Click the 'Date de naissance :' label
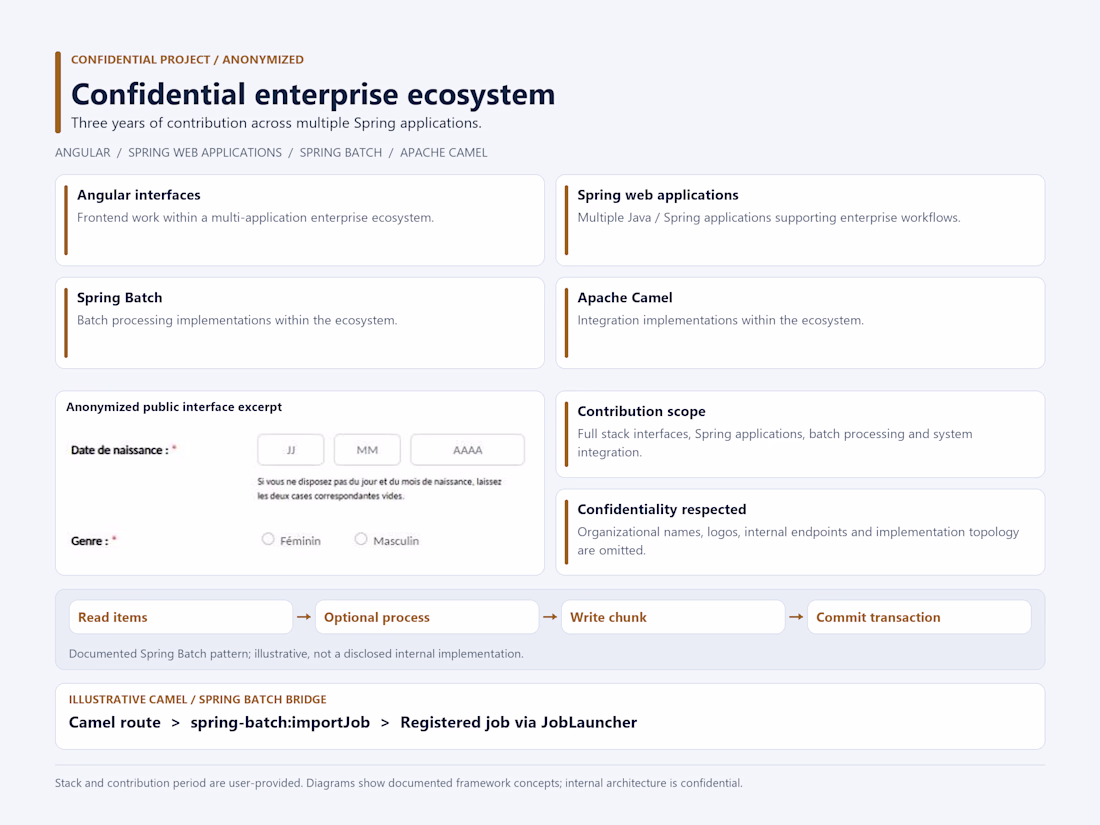The width and height of the screenshot is (1100, 825). tap(120, 450)
